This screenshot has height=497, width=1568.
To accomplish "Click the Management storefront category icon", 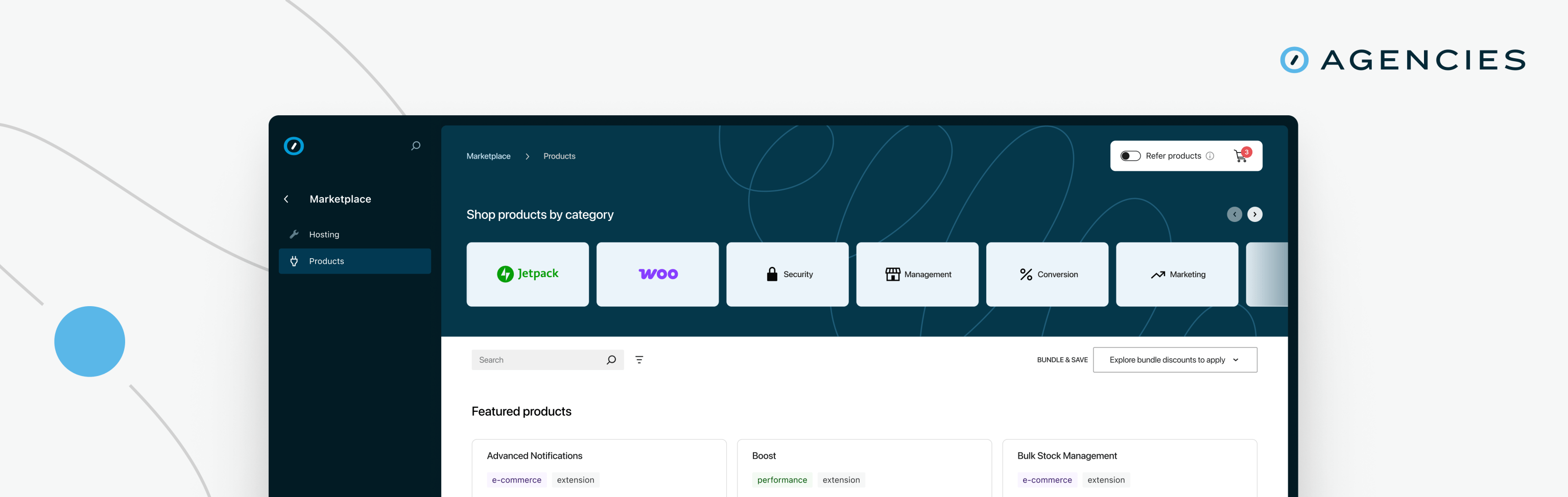I will click(x=892, y=274).
